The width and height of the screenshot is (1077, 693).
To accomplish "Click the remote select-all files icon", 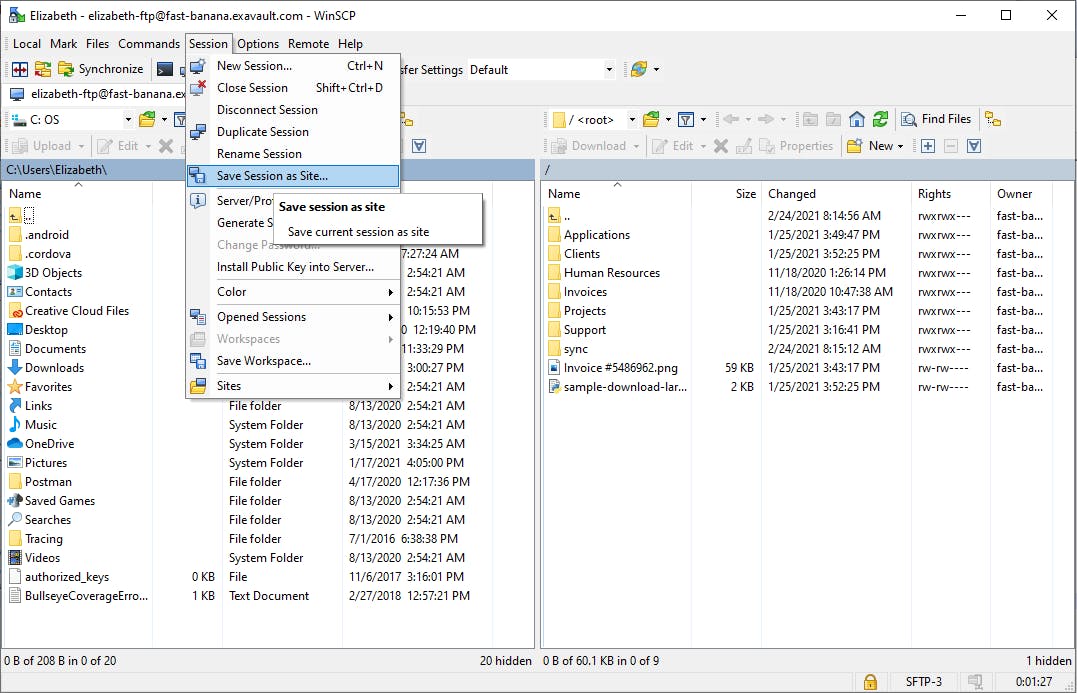I will pyautogui.click(x=973, y=146).
